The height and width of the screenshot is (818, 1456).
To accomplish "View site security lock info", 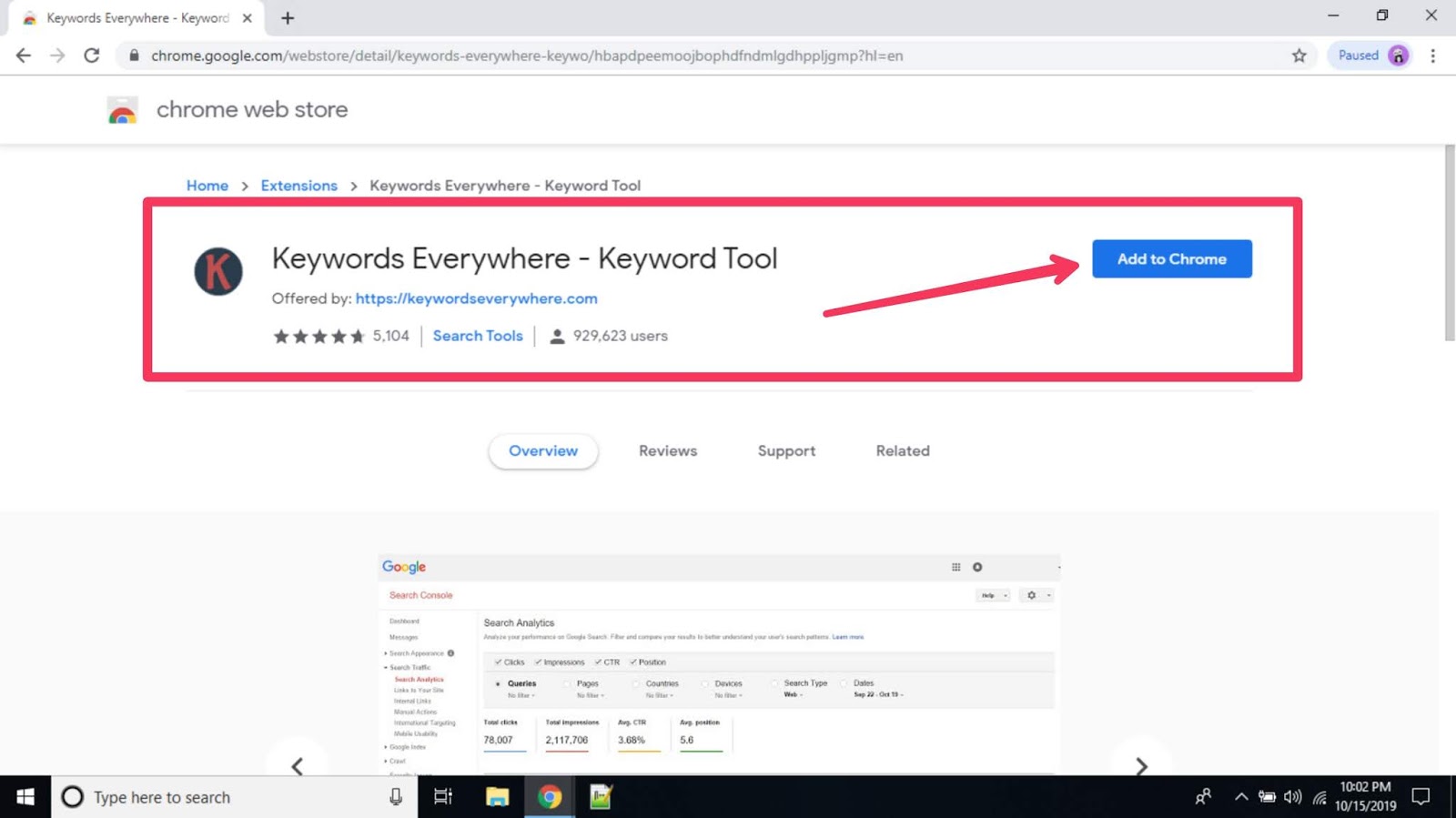I will point(134,56).
